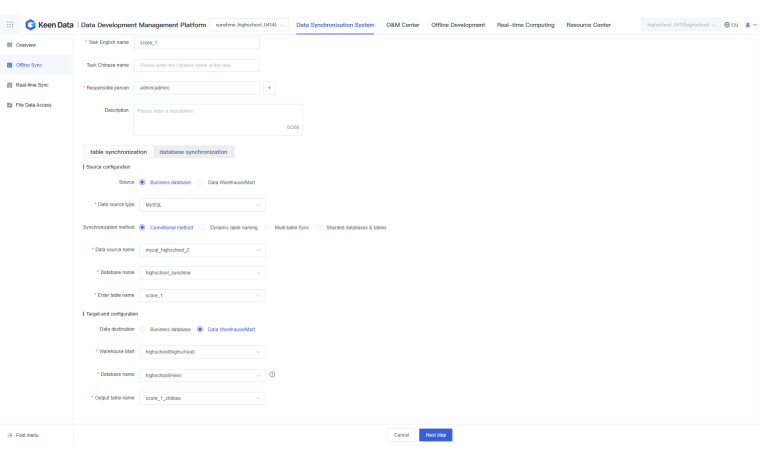Viewport: 760px width, 460px height.
Task: Open the Warehouse Mart dropdown
Action: [203, 352]
